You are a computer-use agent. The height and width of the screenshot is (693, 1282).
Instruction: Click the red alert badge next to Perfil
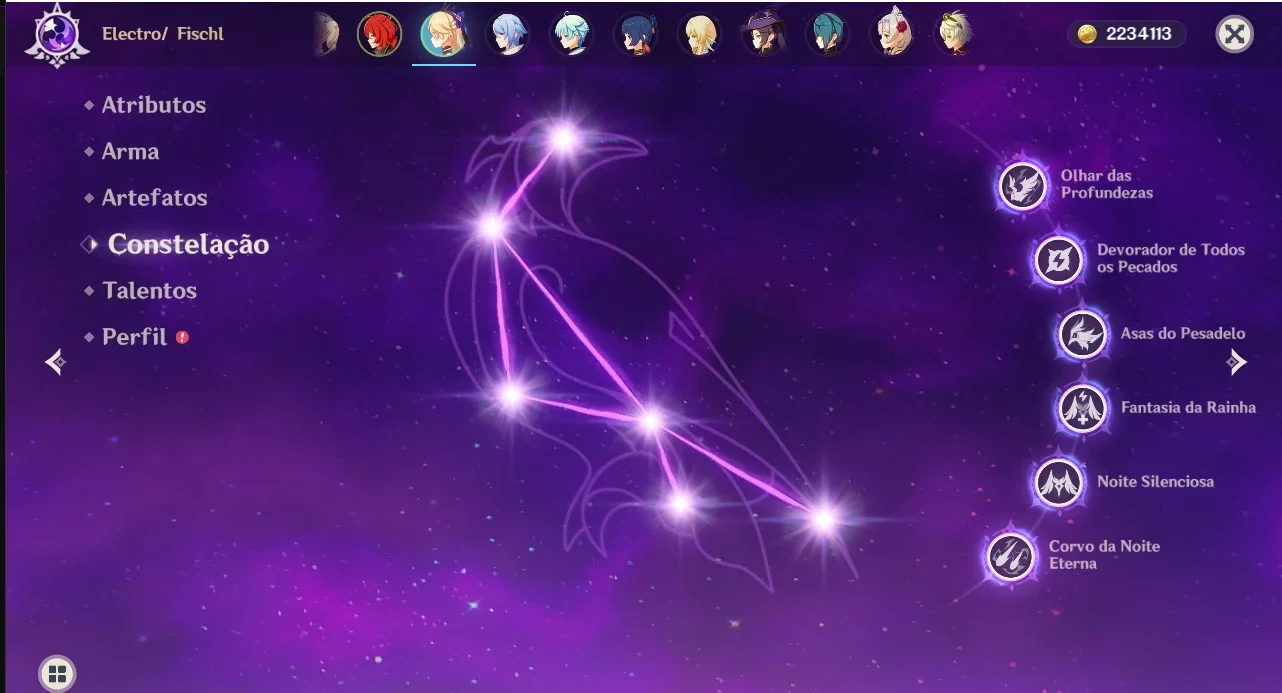point(182,337)
